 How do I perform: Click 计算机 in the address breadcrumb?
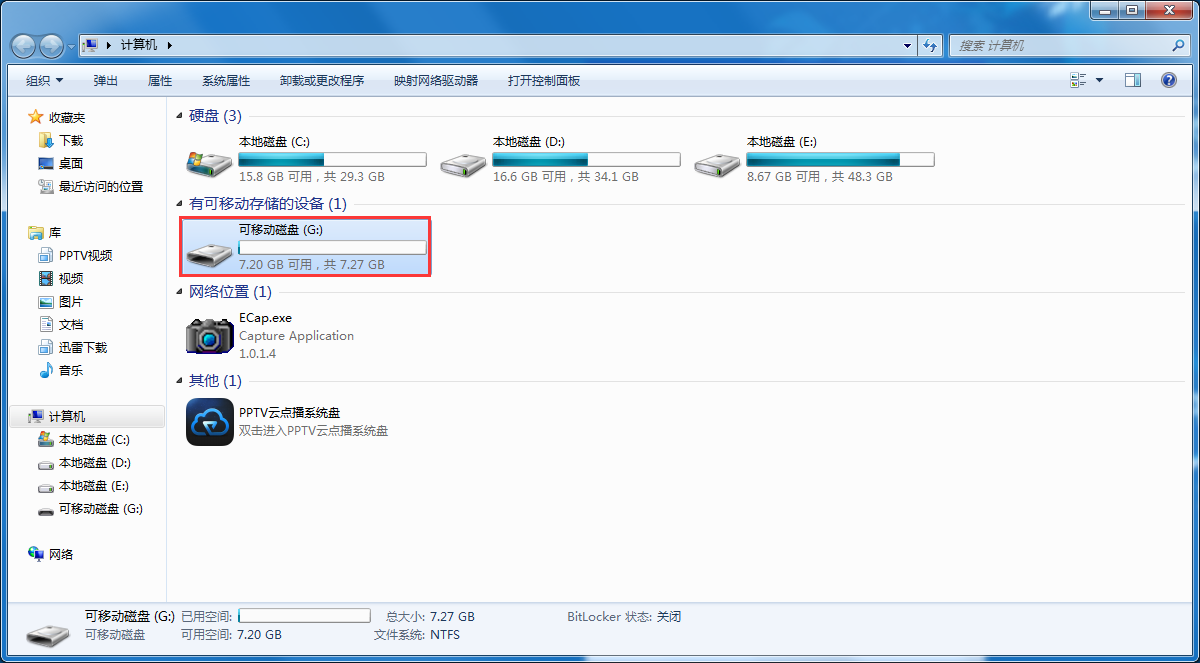(x=139, y=46)
